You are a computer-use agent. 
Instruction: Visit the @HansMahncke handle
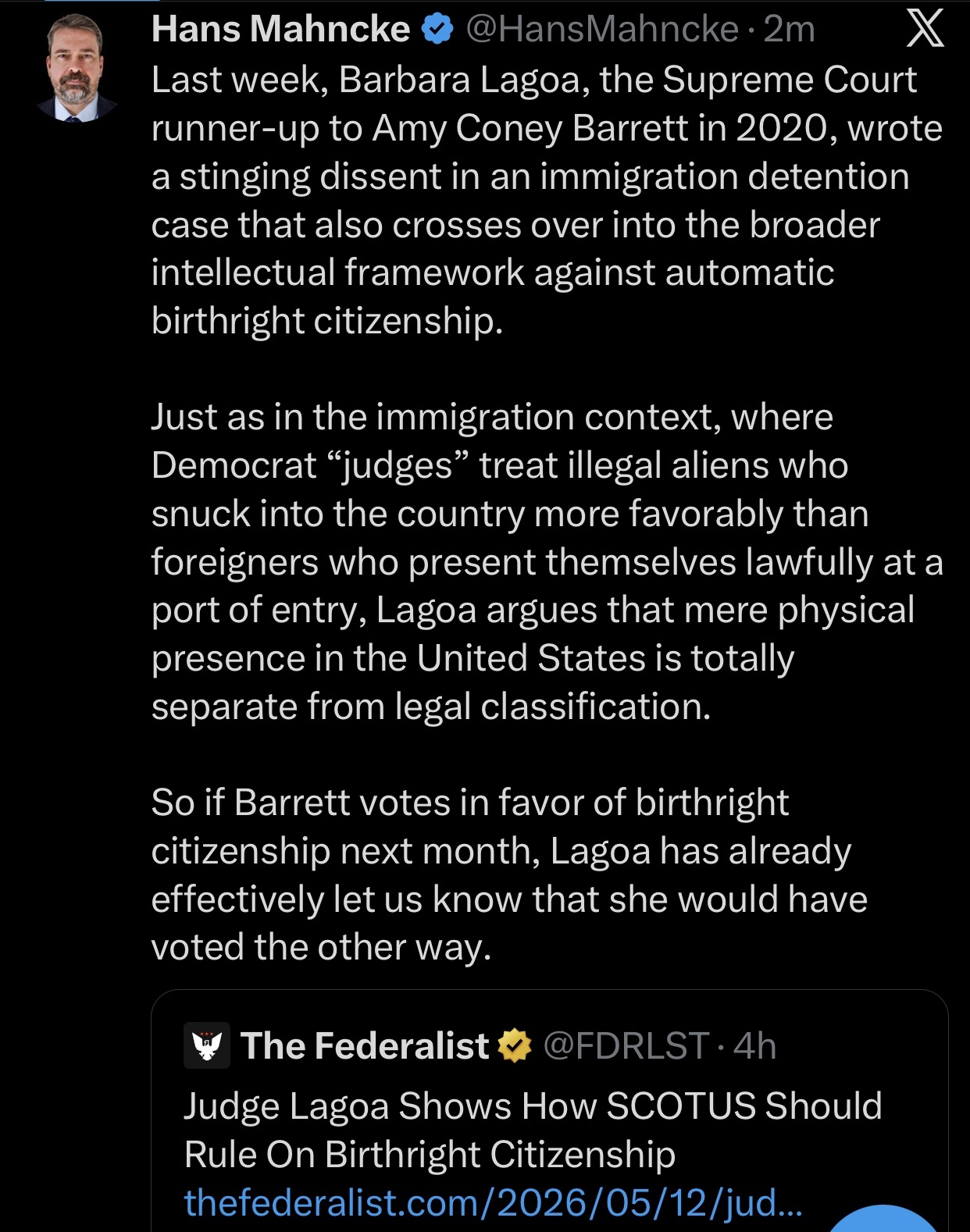point(602,29)
